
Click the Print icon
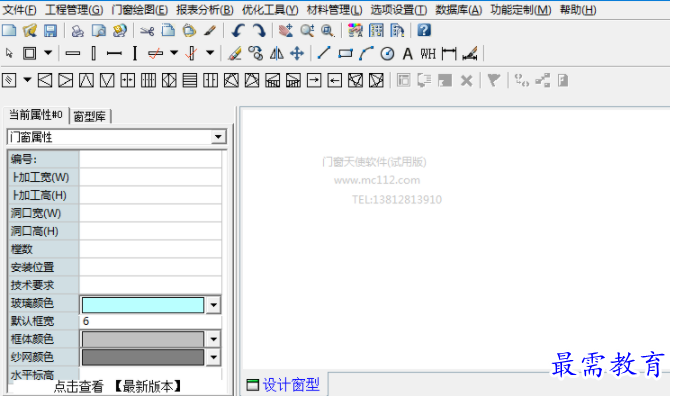78,30
